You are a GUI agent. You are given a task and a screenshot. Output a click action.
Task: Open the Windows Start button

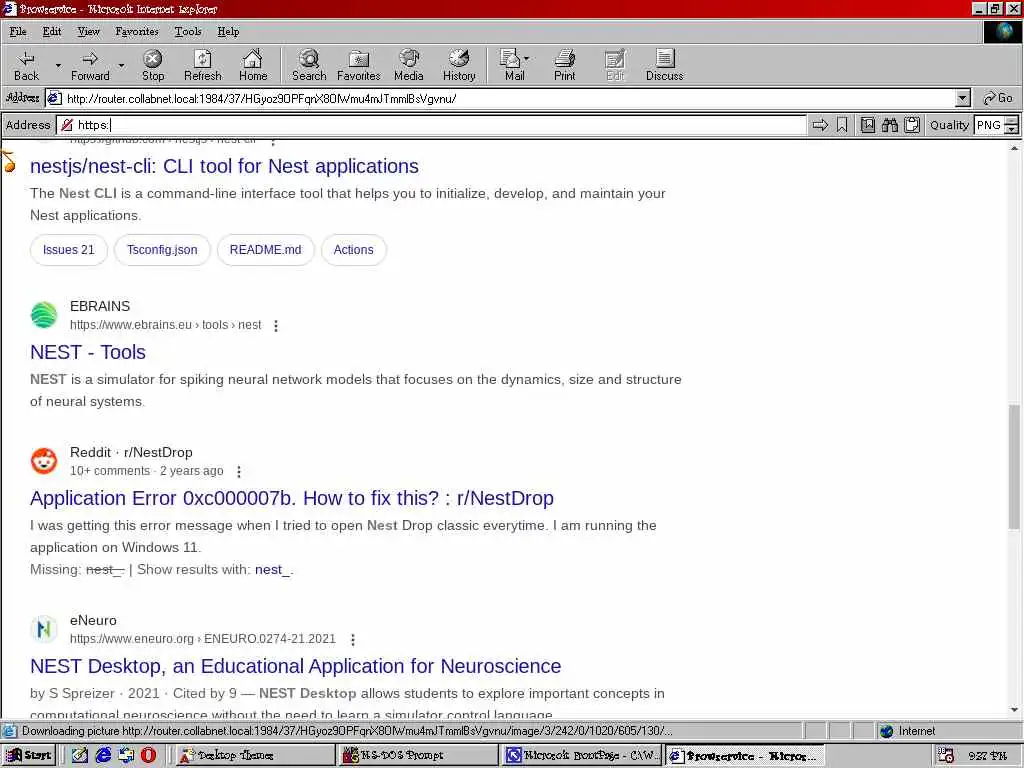[29, 755]
